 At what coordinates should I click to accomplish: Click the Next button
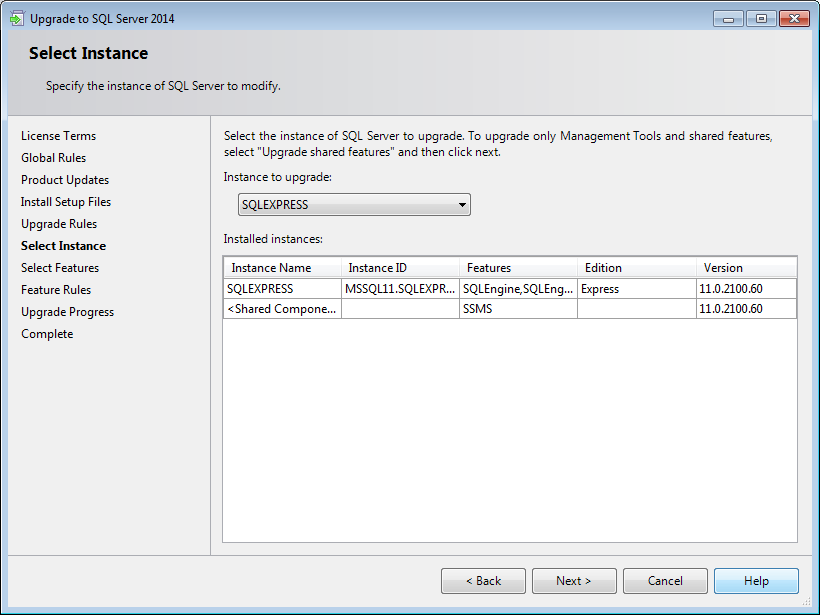tap(574, 580)
